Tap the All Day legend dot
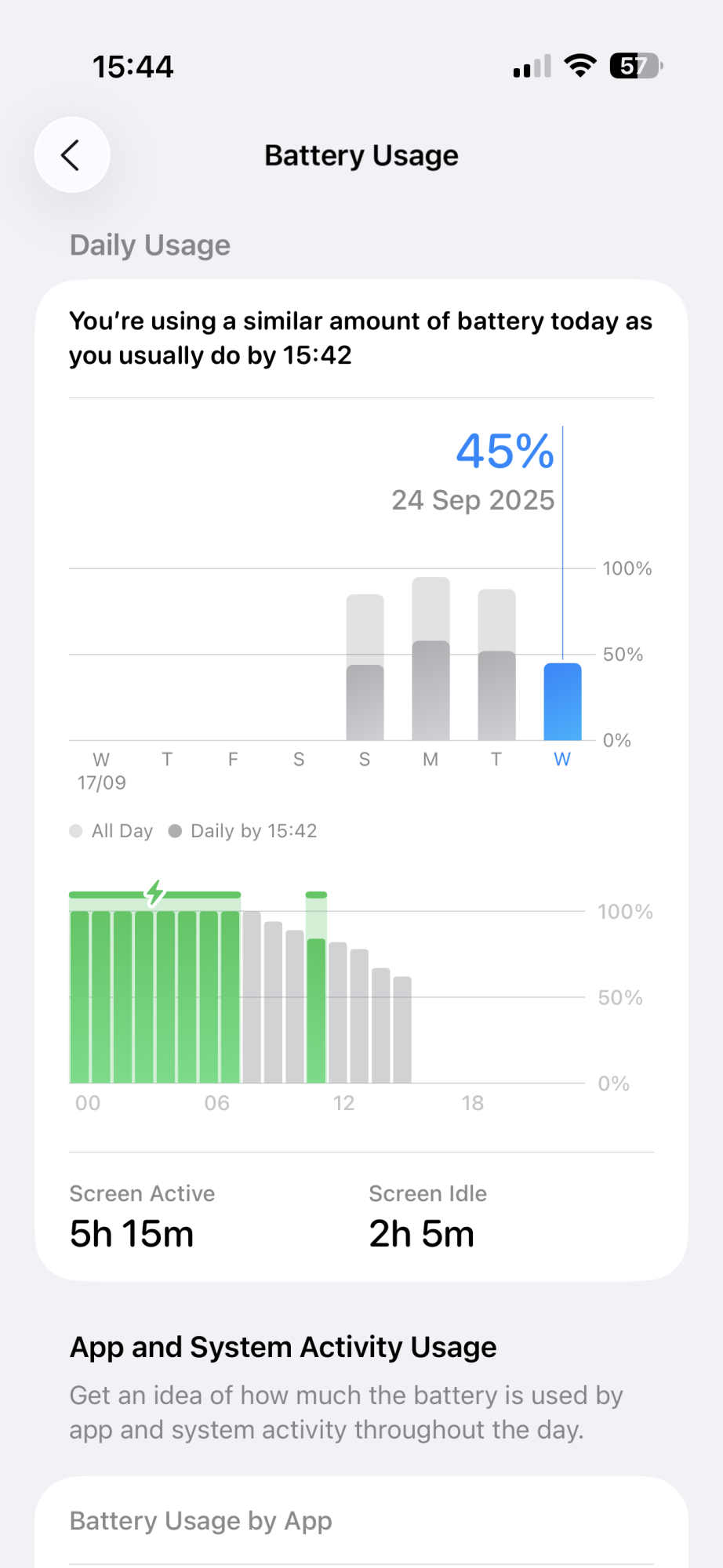The width and height of the screenshot is (723, 1568). [76, 831]
